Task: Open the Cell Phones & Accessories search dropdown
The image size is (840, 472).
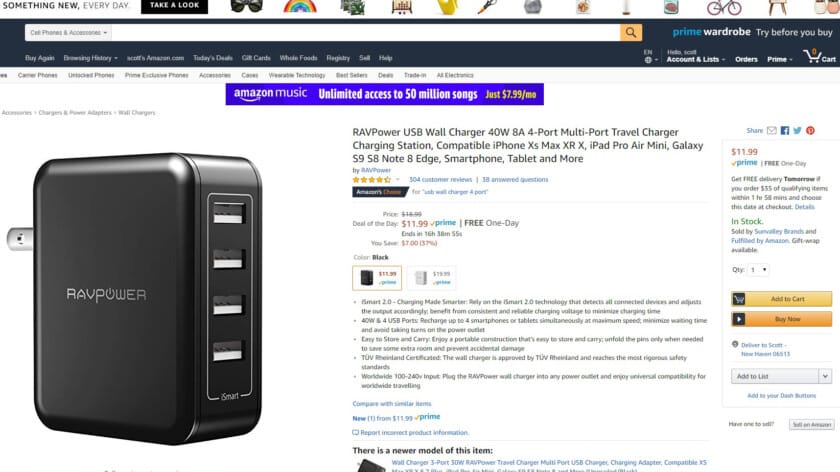Action: tap(68, 33)
